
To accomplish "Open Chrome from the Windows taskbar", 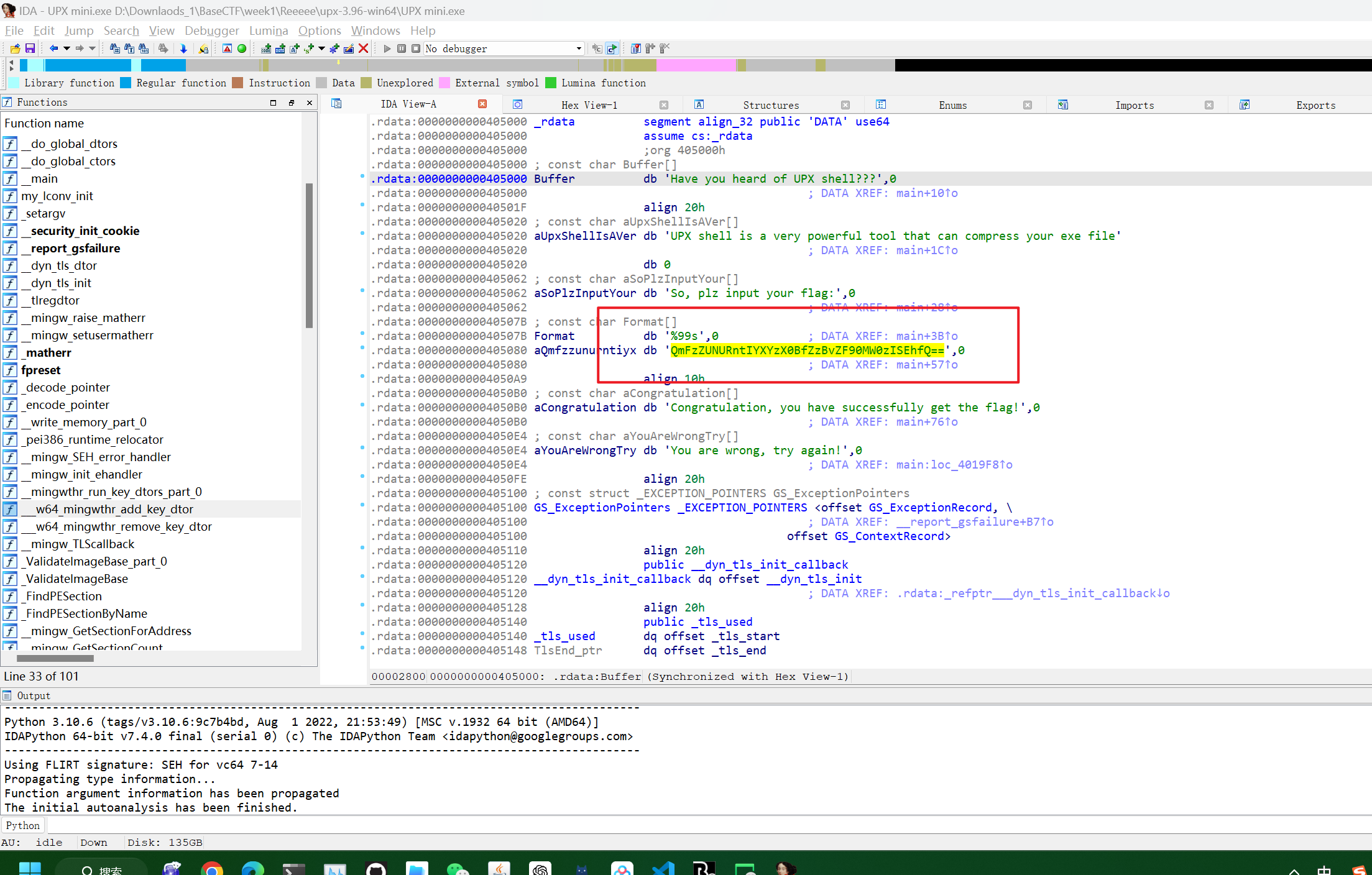I will [212, 869].
